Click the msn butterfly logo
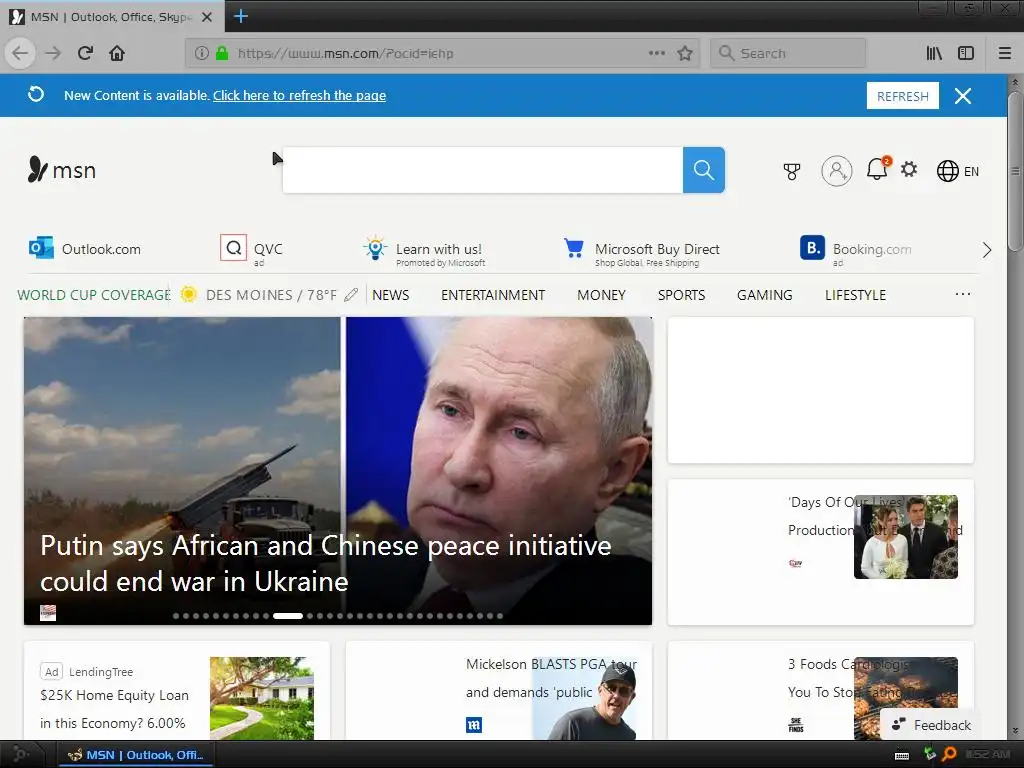 (61, 170)
